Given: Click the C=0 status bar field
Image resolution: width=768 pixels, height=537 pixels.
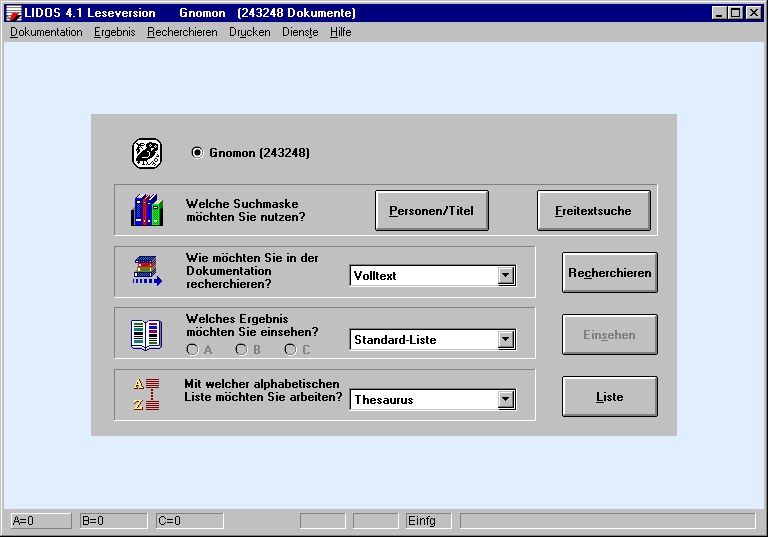Looking at the screenshot, I should coord(190,521).
